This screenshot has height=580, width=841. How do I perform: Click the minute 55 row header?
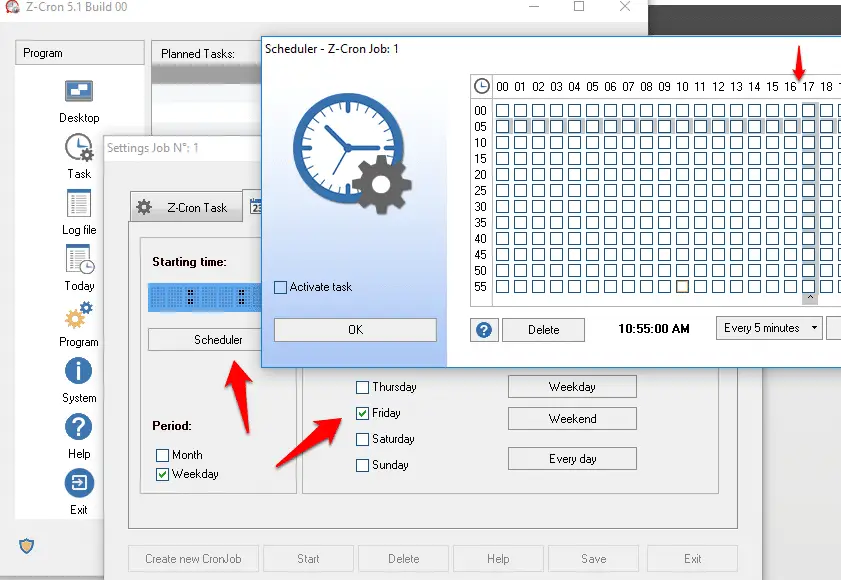point(481,287)
